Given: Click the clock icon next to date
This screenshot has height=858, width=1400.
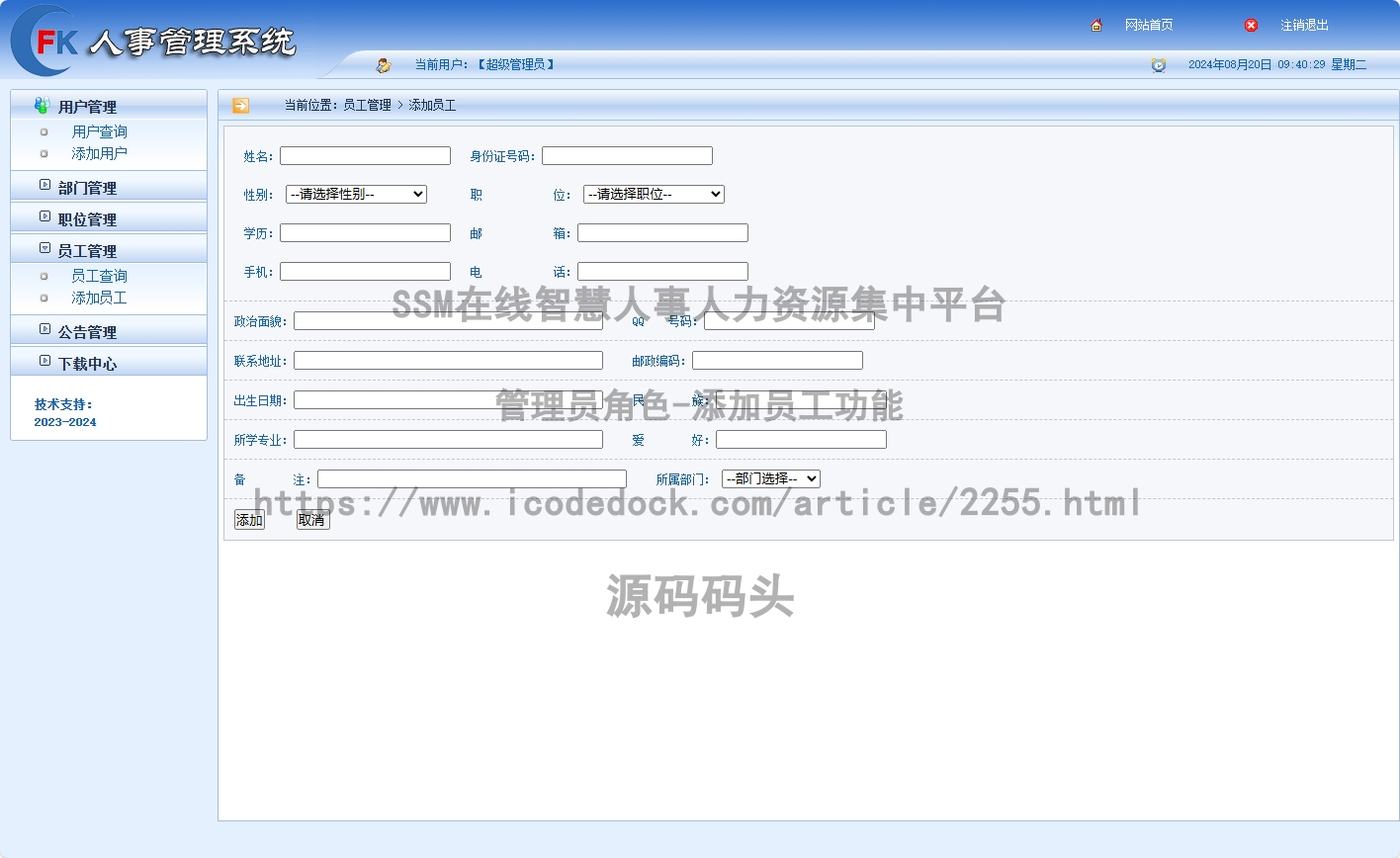Looking at the screenshot, I should coord(1159,64).
